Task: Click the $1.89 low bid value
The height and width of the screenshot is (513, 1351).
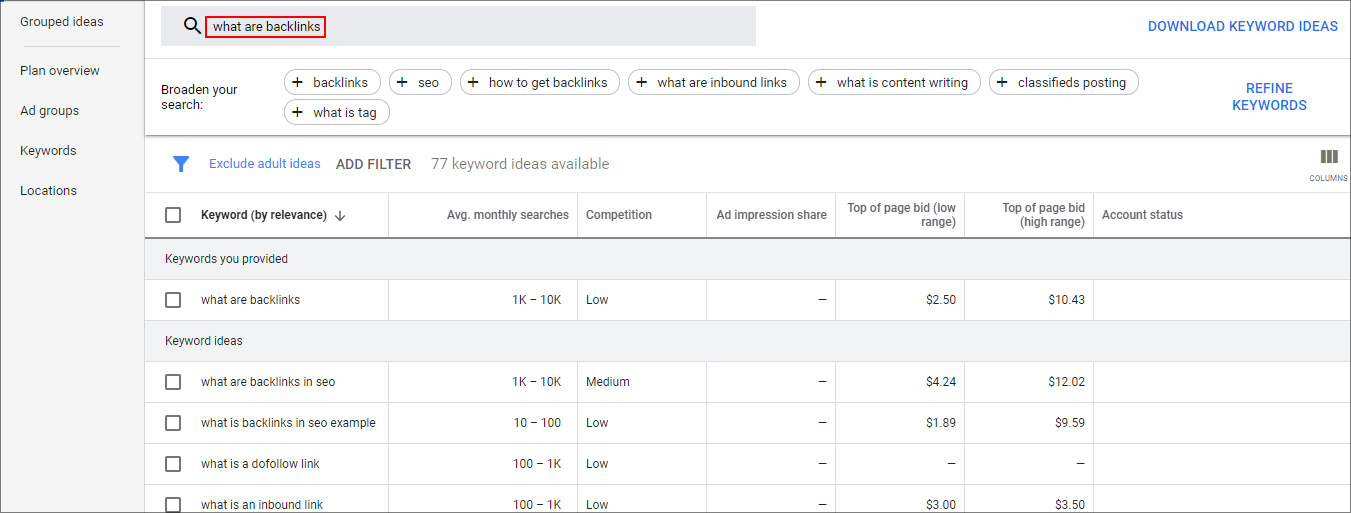Action: 942,423
